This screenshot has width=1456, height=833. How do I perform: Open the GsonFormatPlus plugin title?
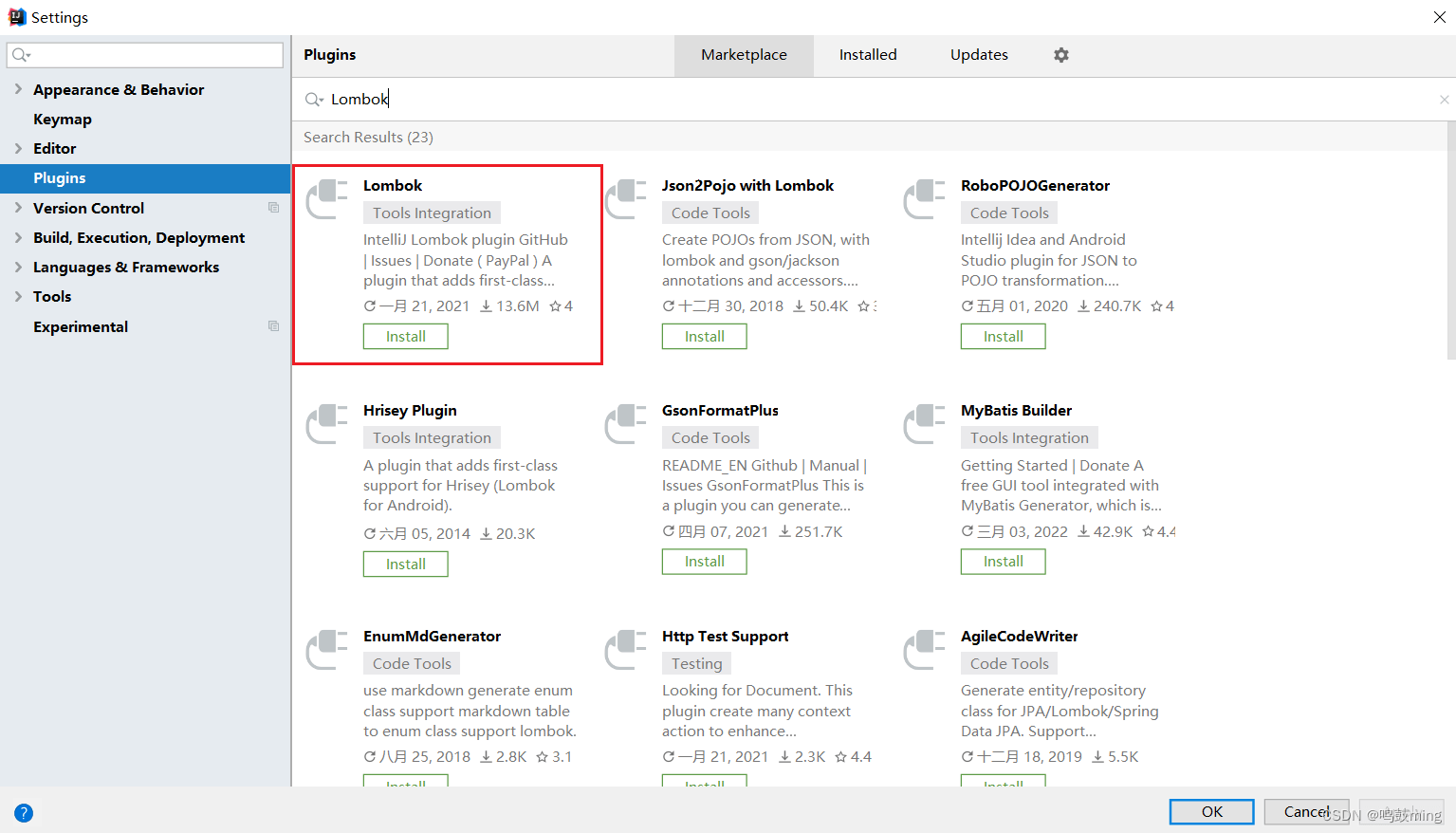click(720, 411)
